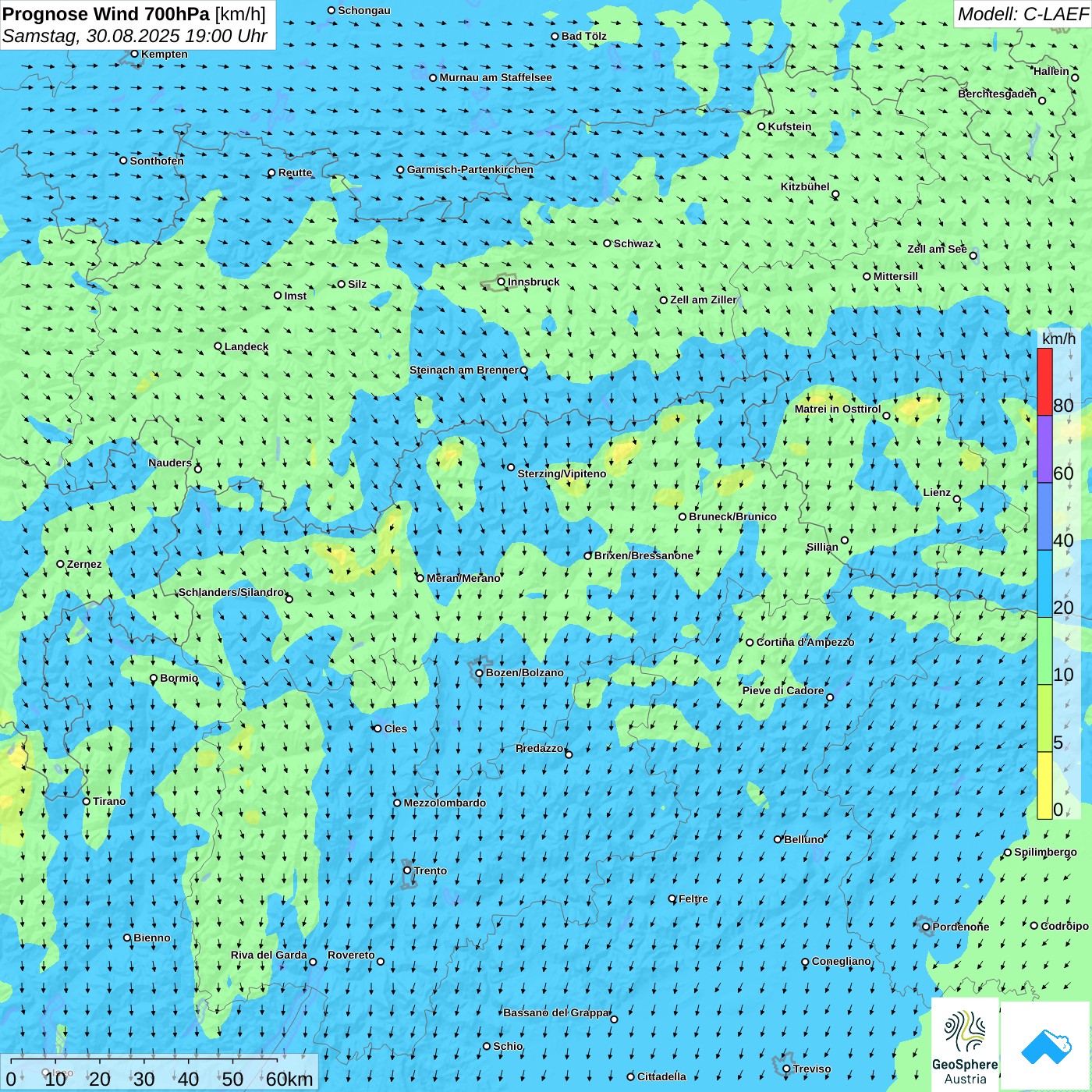Click the Reutte label
1092x1092 pixels.
point(295,172)
